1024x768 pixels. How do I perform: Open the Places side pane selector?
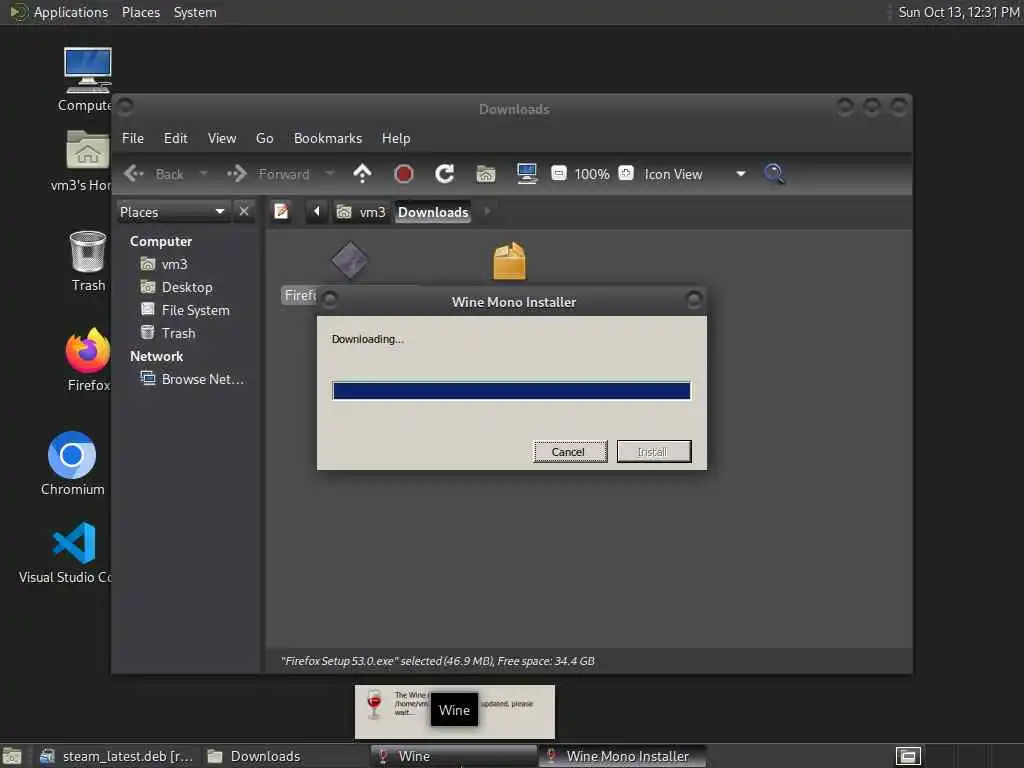[x=173, y=212]
